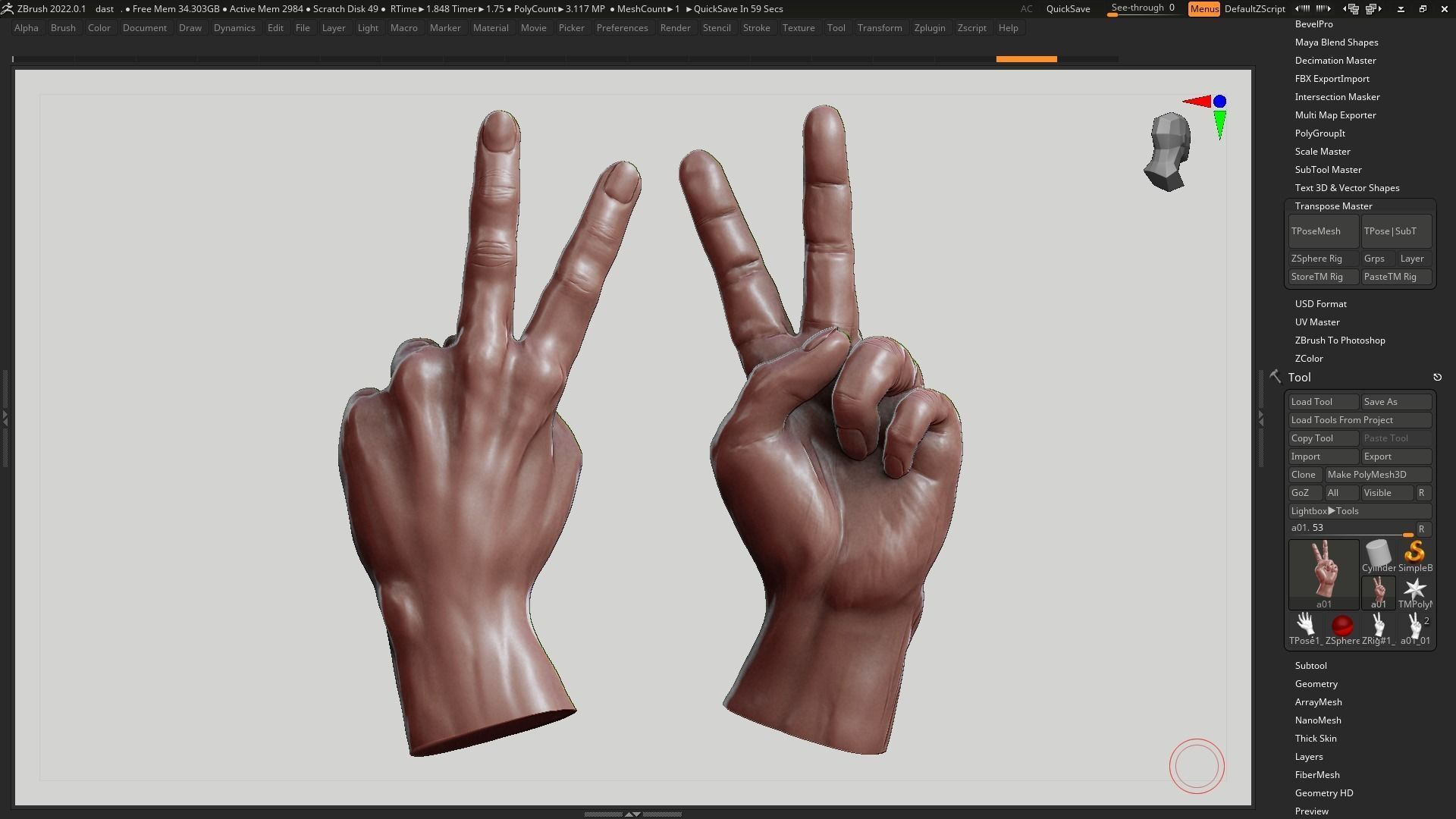Expand the ArrayMesh section
The height and width of the screenshot is (819, 1456).
(x=1318, y=702)
